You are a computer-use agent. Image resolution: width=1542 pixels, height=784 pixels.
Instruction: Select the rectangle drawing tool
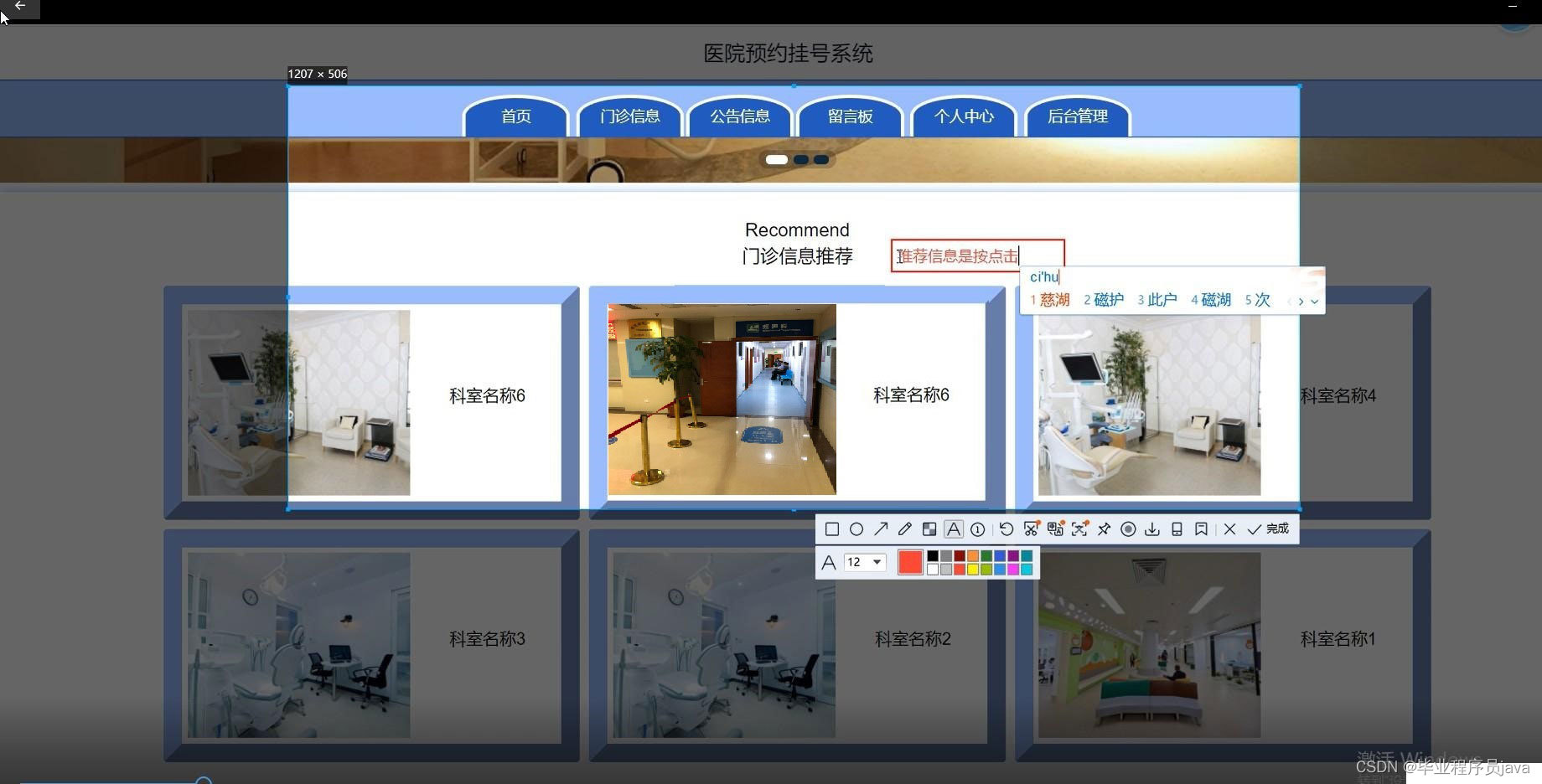point(831,529)
